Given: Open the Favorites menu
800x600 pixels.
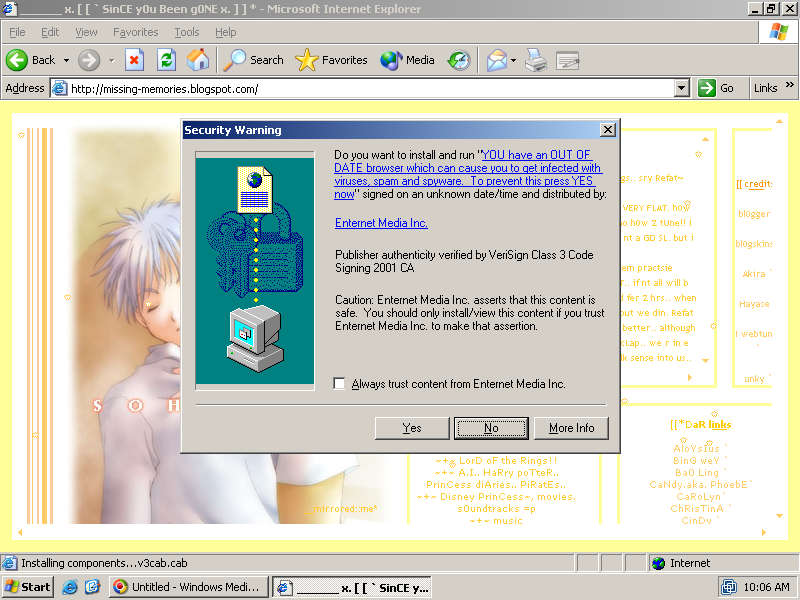Looking at the screenshot, I should click(x=136, y=32).
